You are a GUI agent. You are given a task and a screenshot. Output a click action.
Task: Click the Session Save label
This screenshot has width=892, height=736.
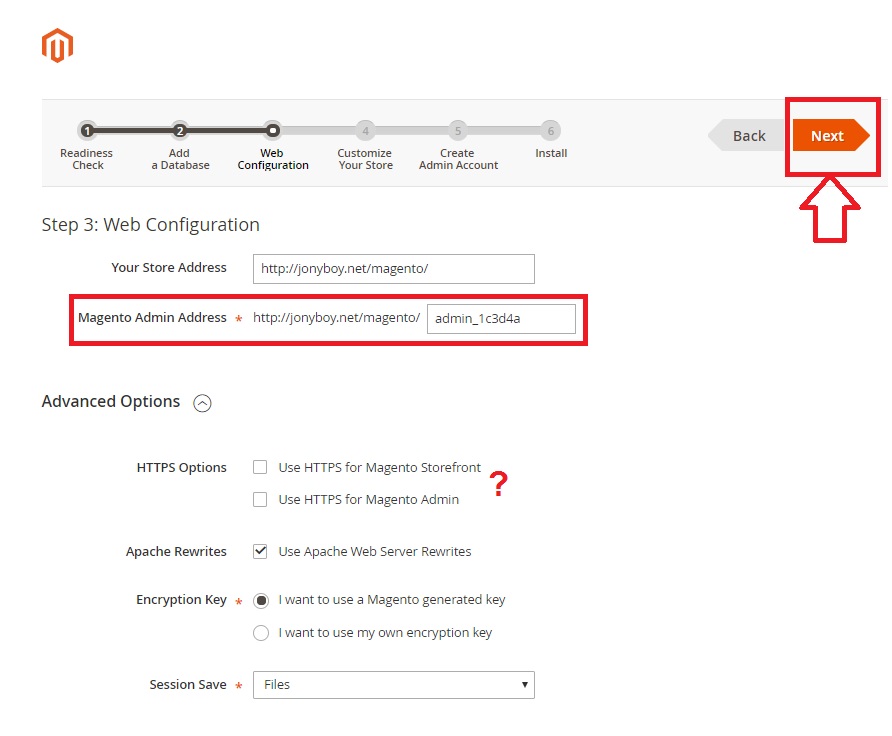188,685
